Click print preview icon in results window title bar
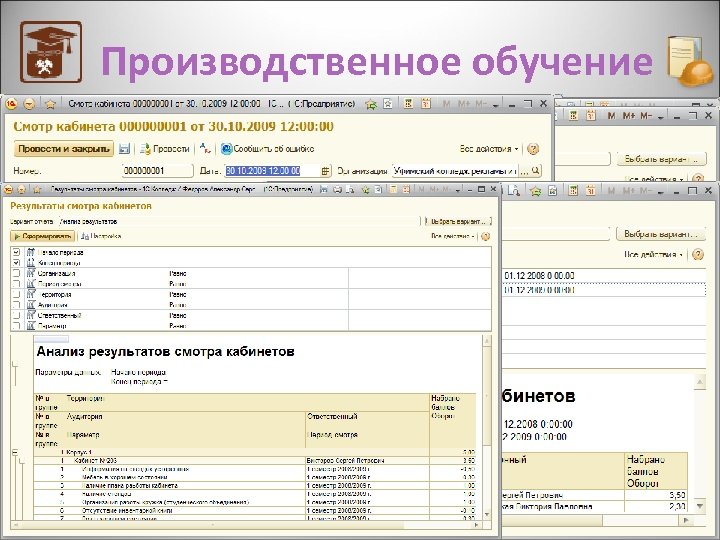720x540 pixels. 350,189
